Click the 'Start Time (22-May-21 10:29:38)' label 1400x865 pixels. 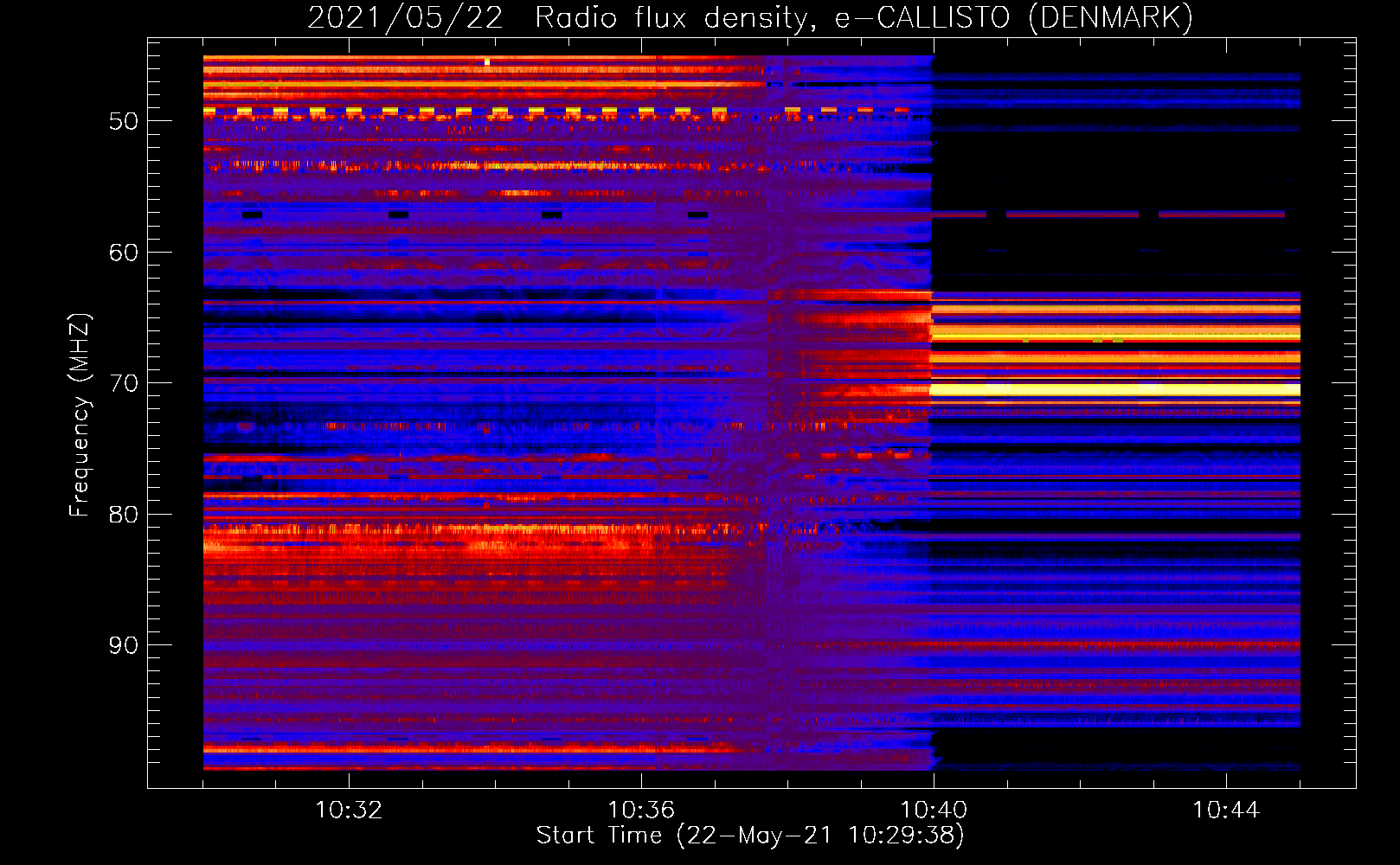click(x=750, y=836)
